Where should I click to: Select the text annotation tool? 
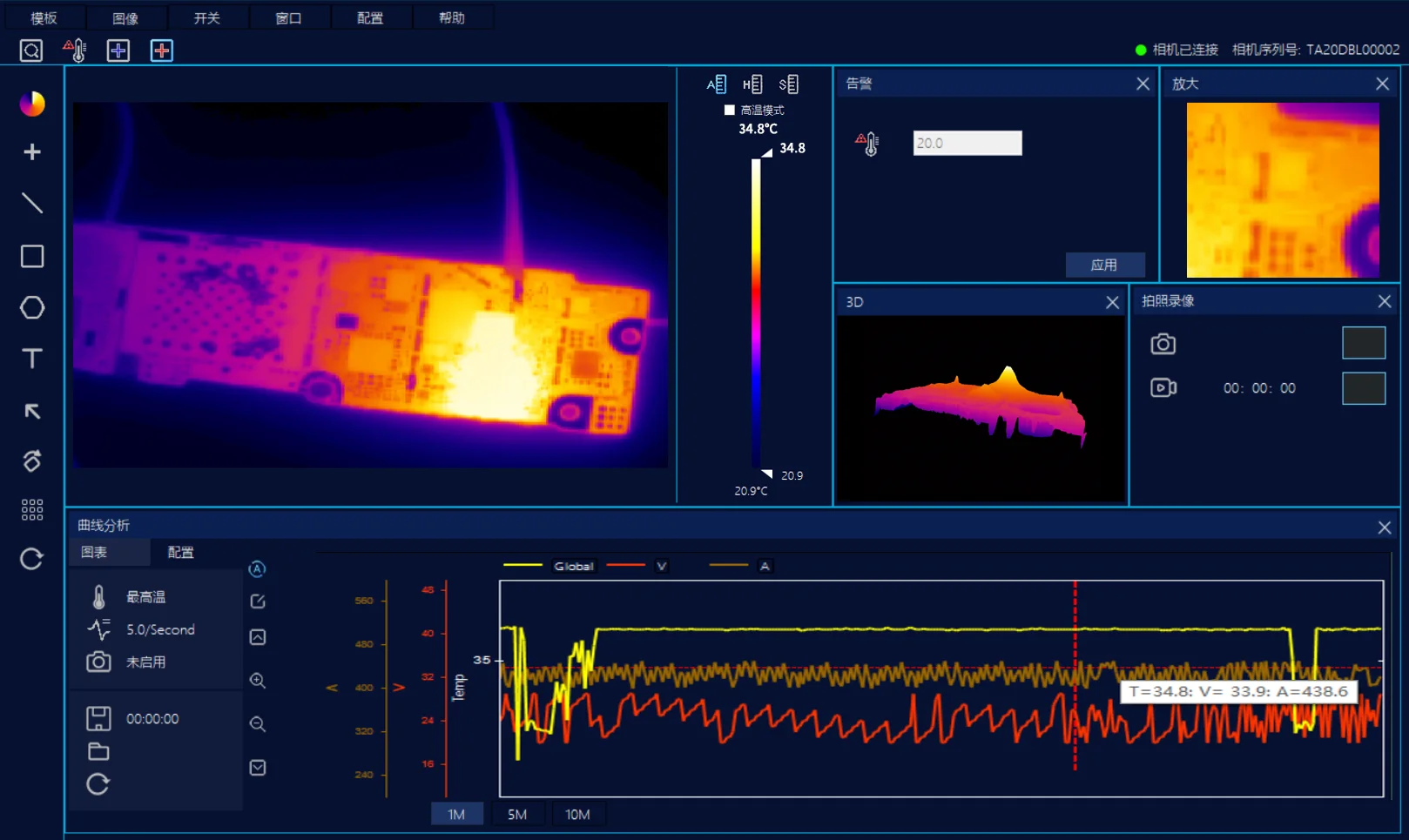click(32, 359)
